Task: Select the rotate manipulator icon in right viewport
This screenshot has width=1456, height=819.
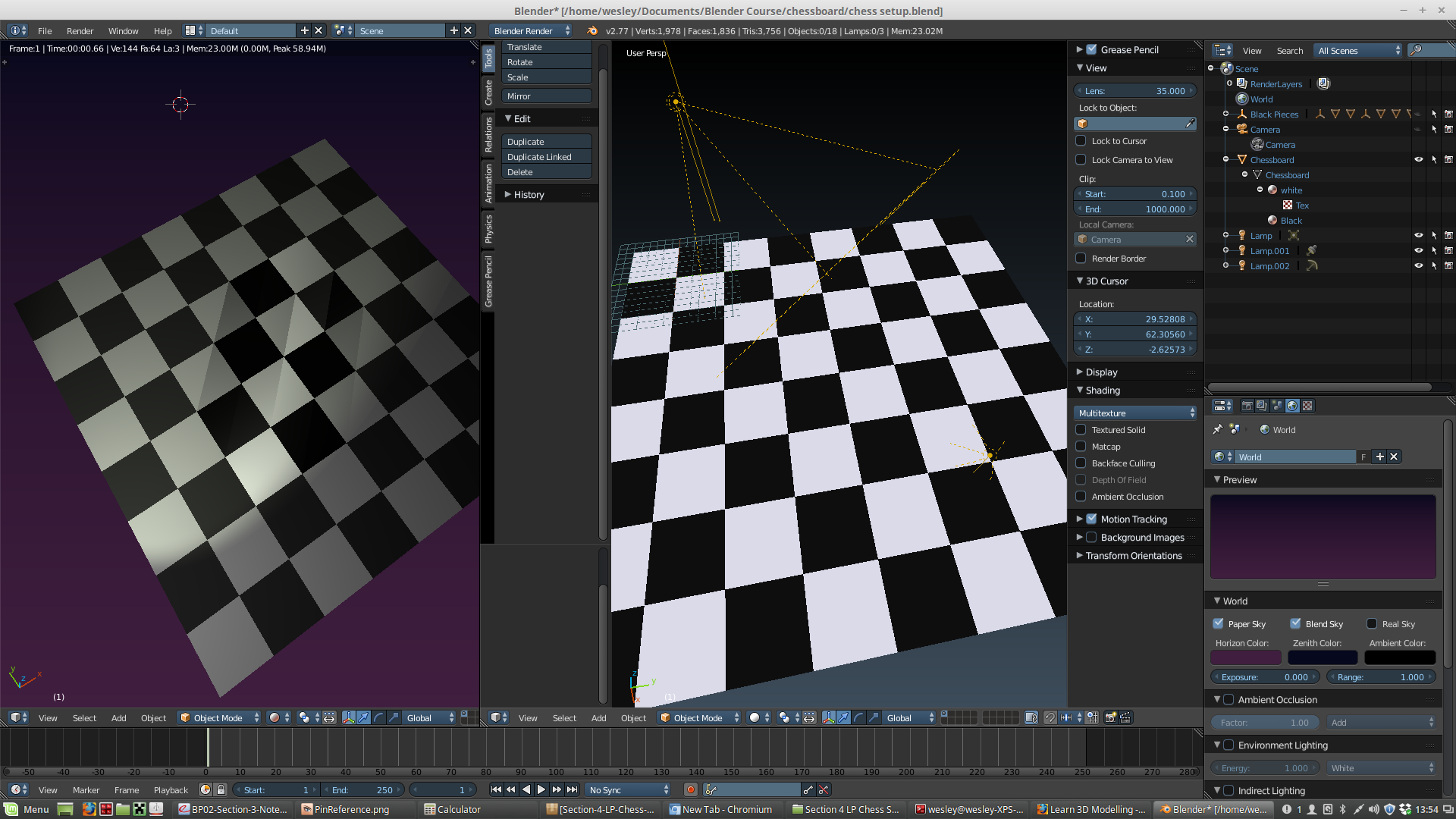Action: [x=858, y=718]
